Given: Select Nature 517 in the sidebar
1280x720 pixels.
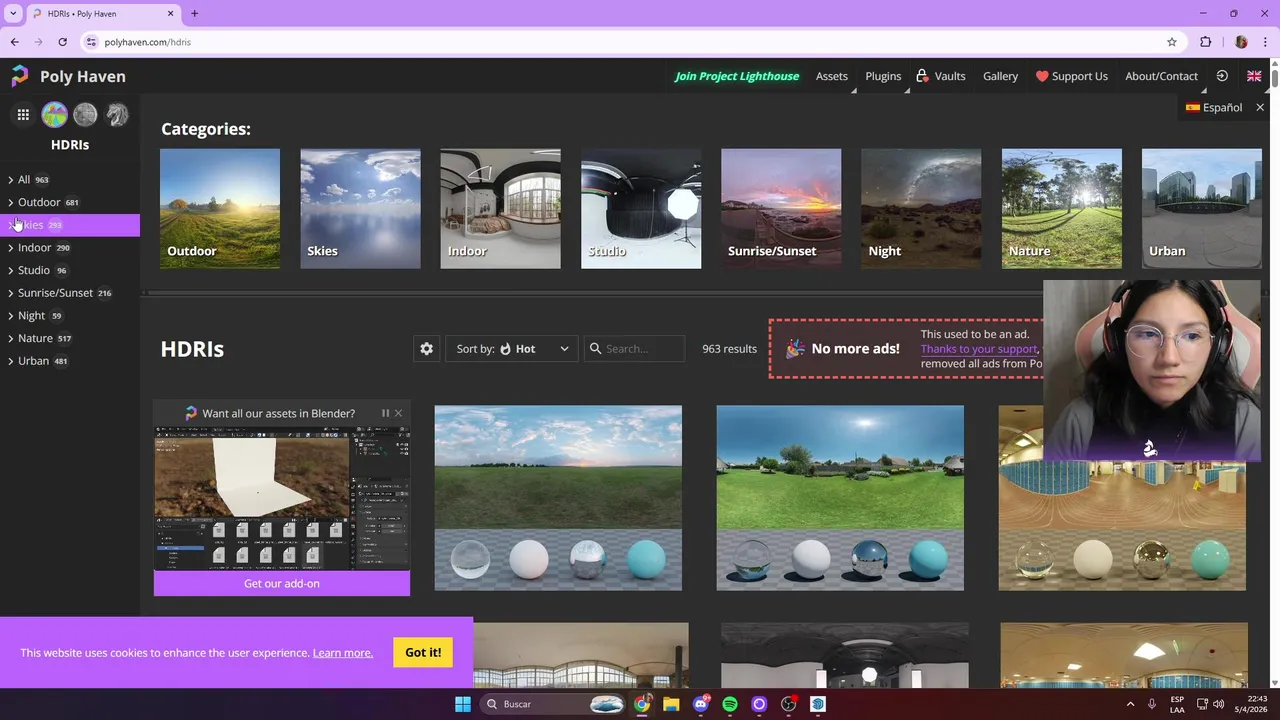Looking at the screenshot, I should point(70,338).
